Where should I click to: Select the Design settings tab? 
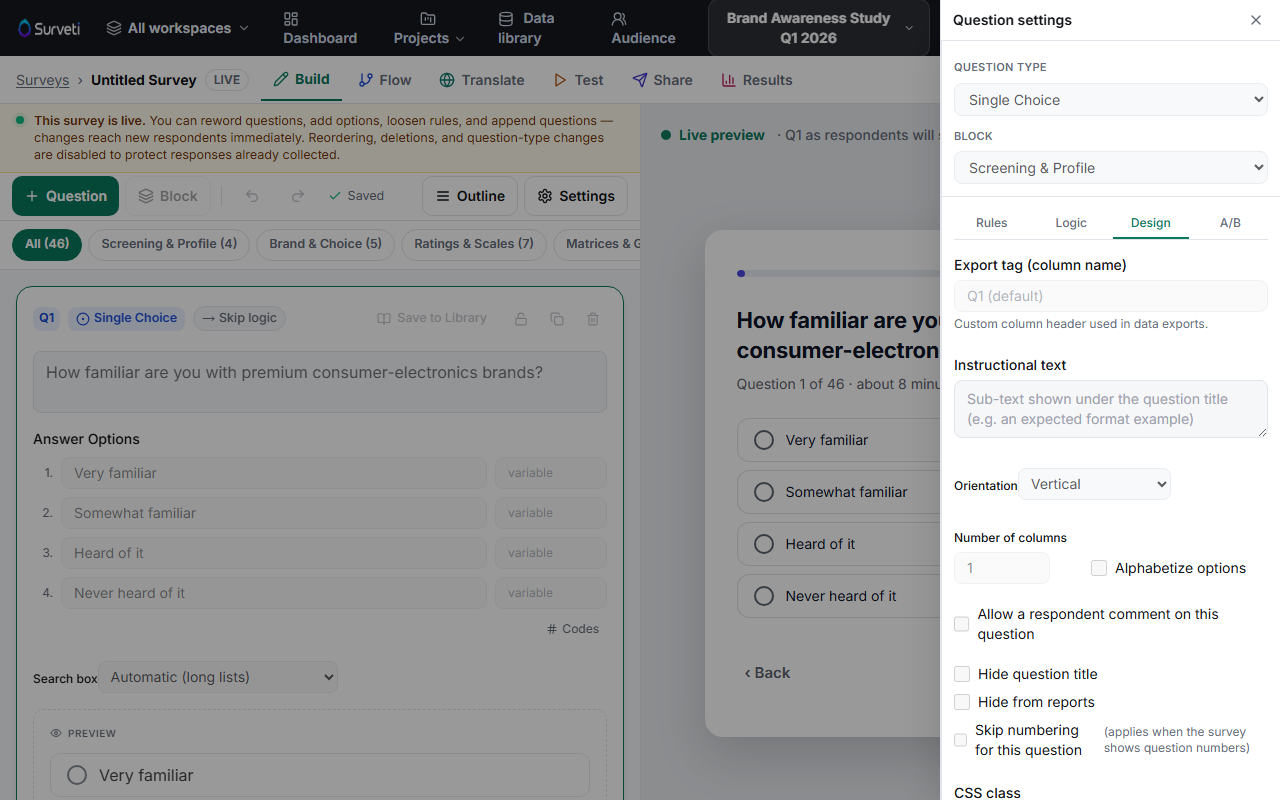tap(1151, 223)
